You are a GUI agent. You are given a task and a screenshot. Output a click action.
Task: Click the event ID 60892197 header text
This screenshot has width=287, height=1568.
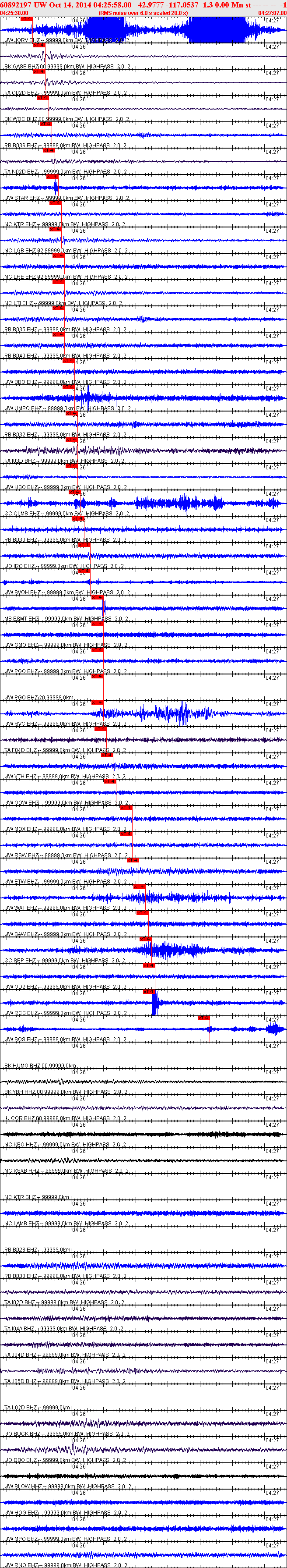click(15, 4)
